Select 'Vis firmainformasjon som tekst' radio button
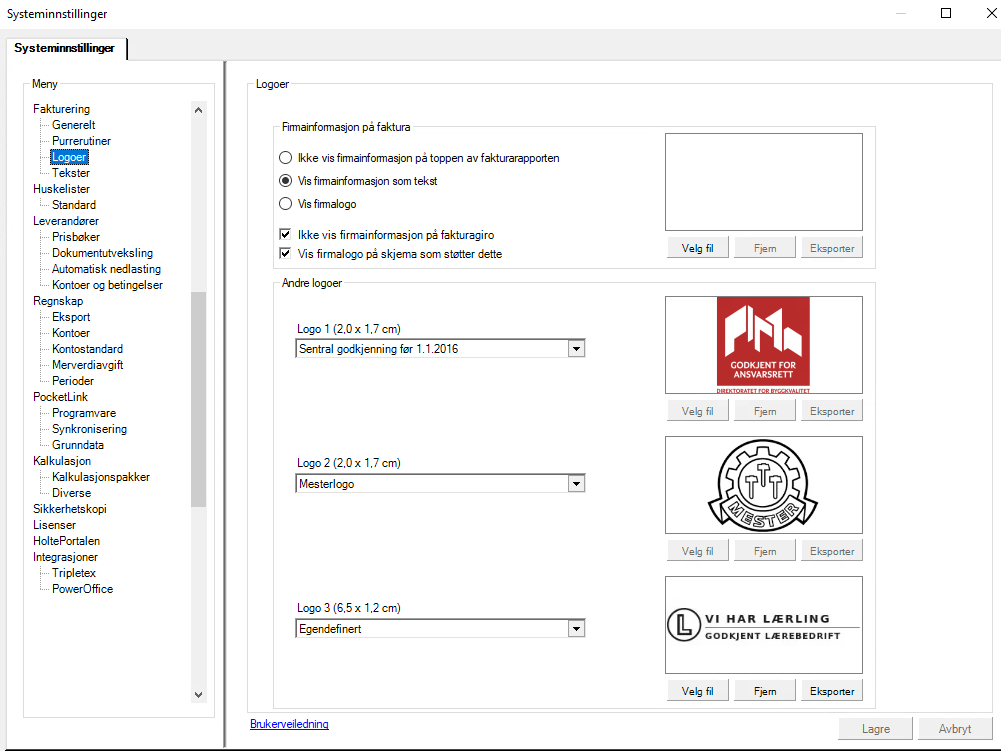 [x=286, y=181]
